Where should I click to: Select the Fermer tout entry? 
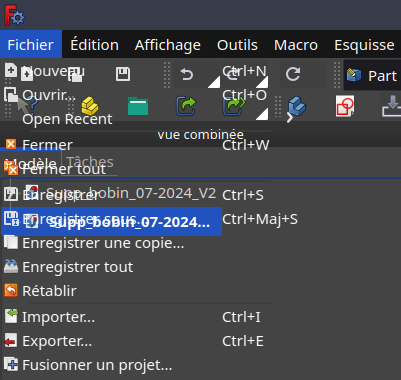(x=136, y=169)
